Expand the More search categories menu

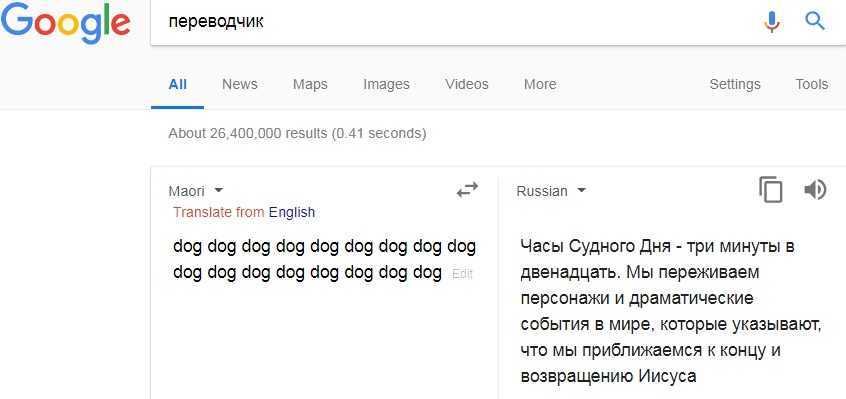tap(540, 84)
